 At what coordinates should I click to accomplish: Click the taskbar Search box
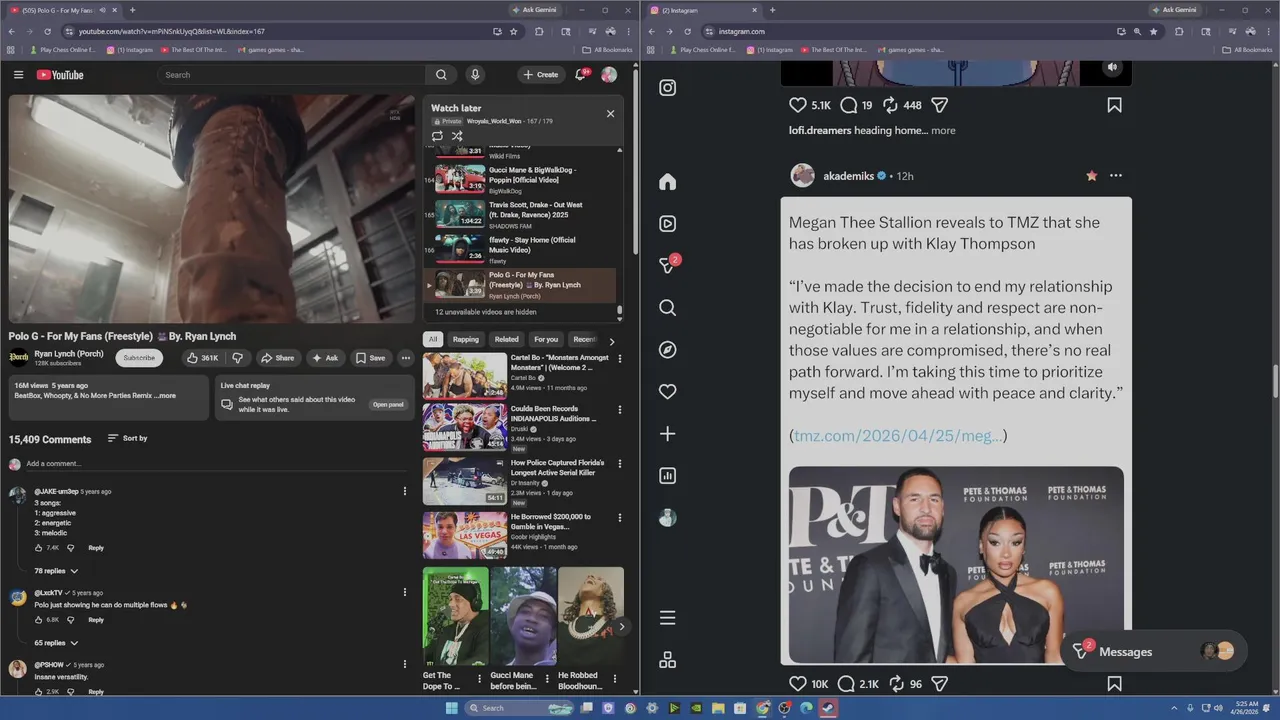click(x=520, y=708)
